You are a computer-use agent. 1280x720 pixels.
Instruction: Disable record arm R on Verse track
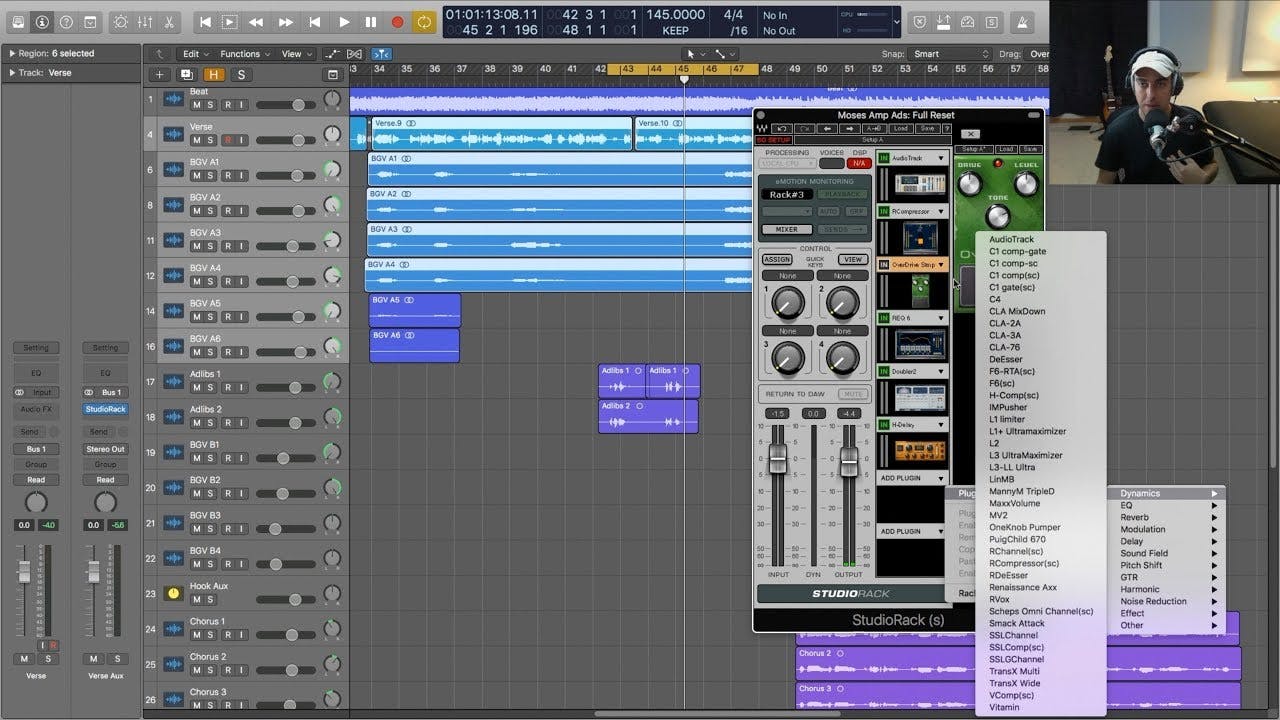[x=228, y=140]
